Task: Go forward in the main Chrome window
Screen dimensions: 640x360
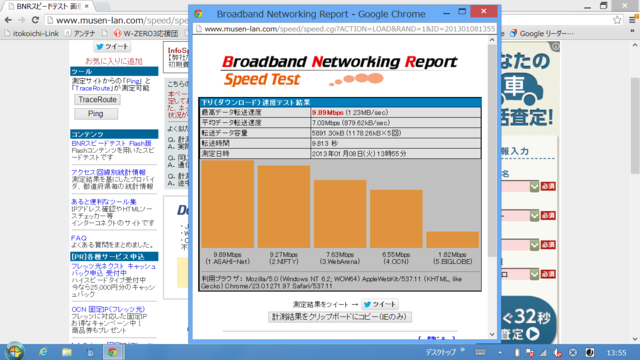Action: point(22,20)
